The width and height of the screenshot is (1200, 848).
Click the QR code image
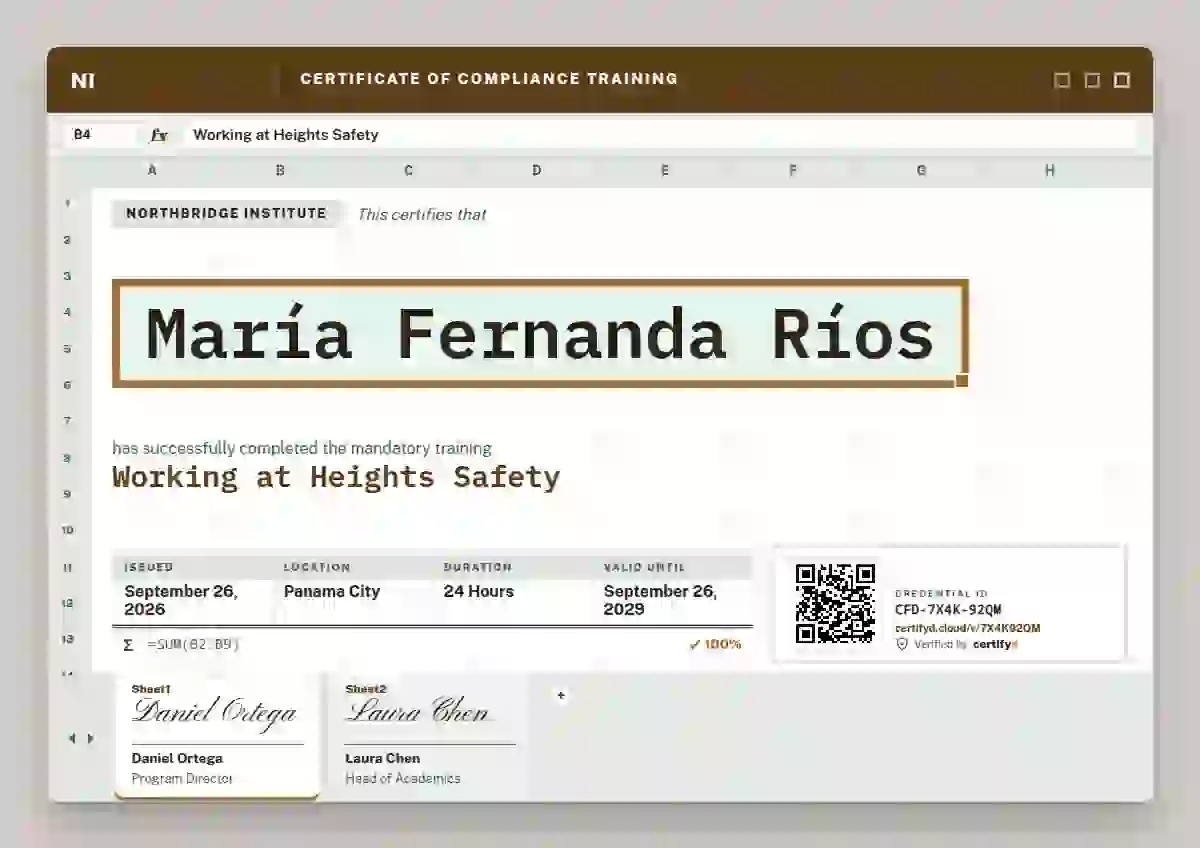pos(835,603)
